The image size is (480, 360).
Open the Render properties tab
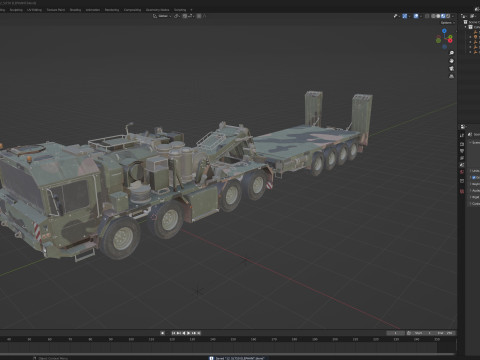click(x=462, y=144)
